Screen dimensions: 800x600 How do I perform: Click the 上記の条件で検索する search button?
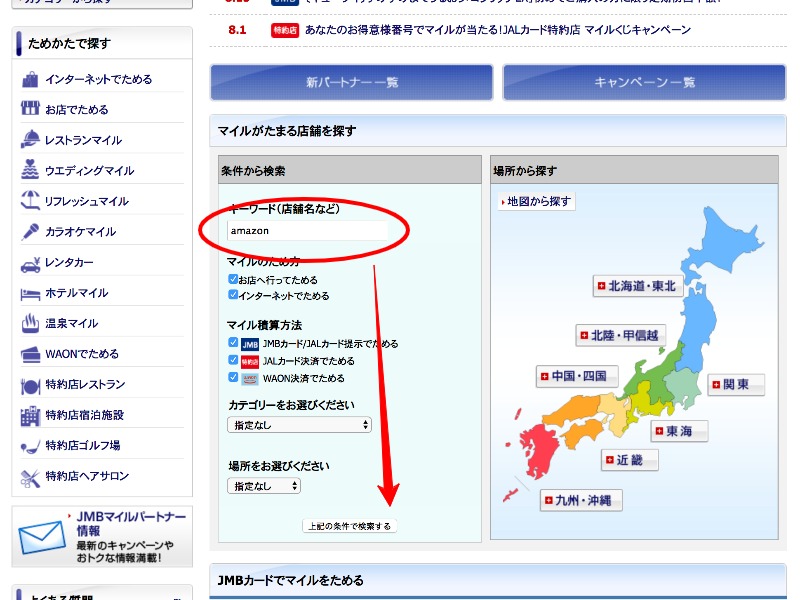(349, 526)
